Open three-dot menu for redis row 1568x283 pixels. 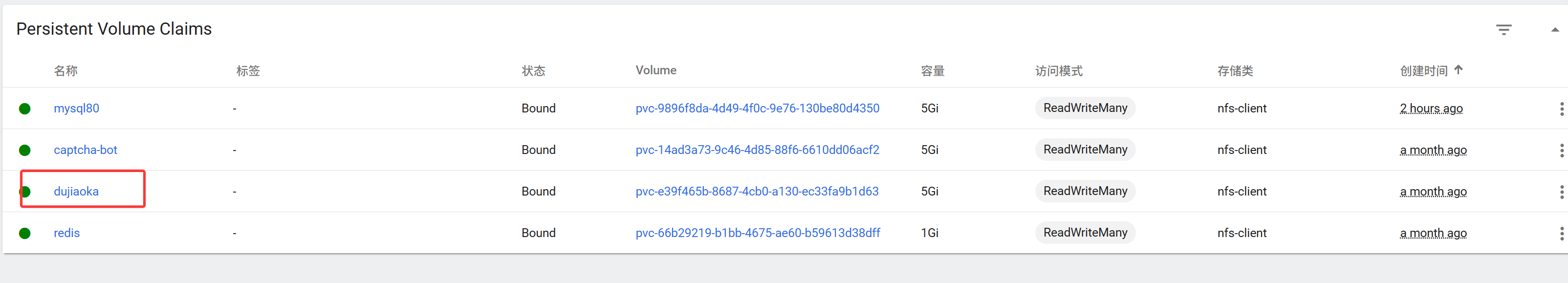(x=1561, y=233)
